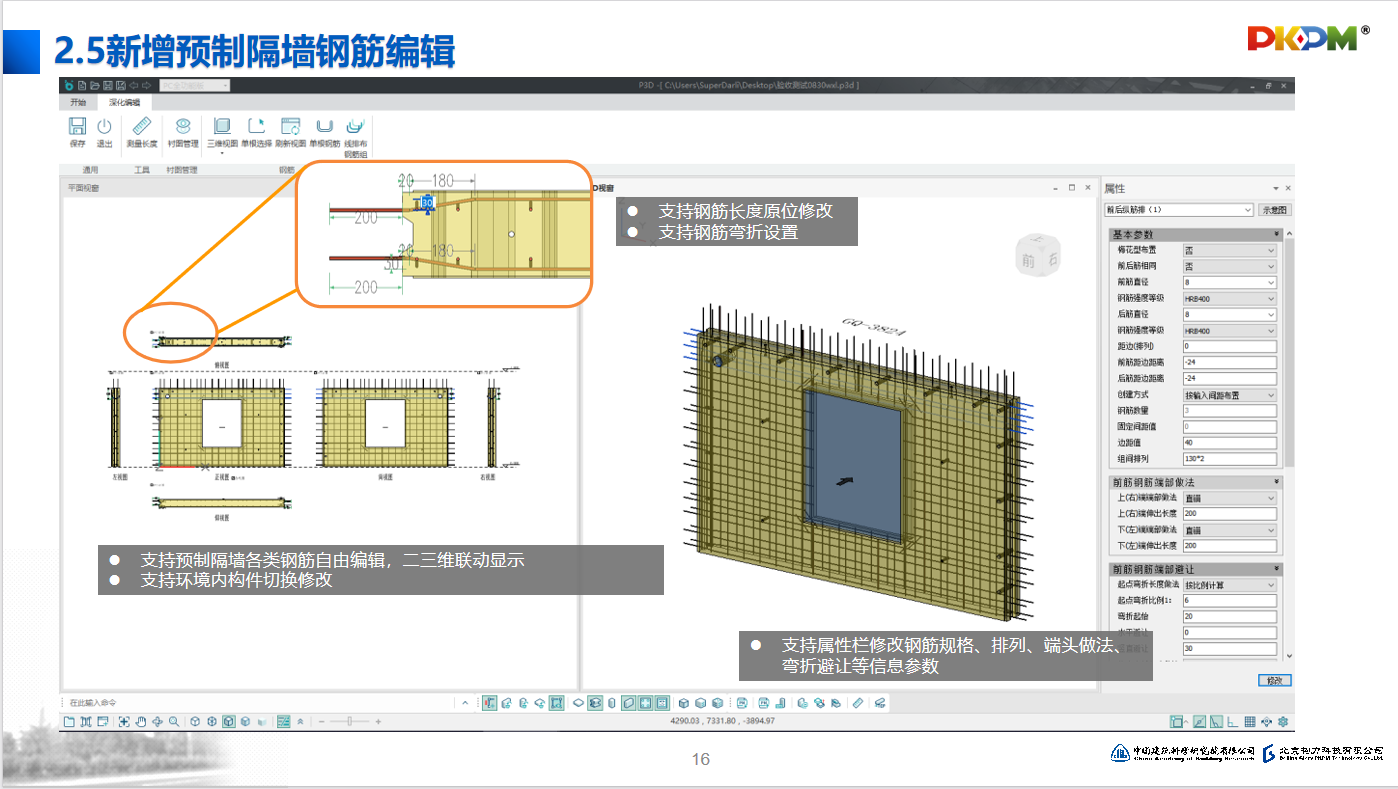Click the 边距值 input field

tap(1229, 443)
